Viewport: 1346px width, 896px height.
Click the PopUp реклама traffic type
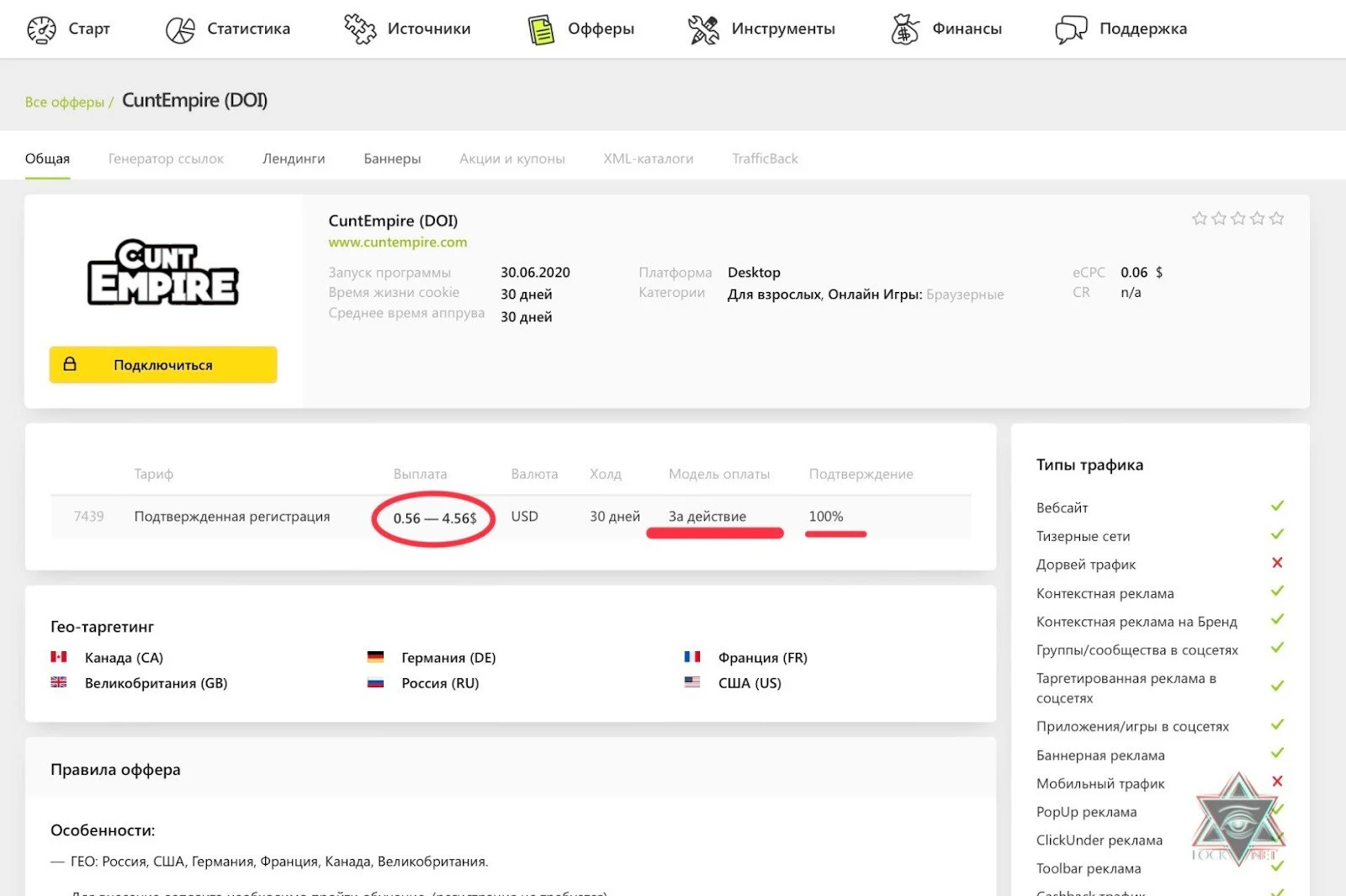[x=1086, y=812]
